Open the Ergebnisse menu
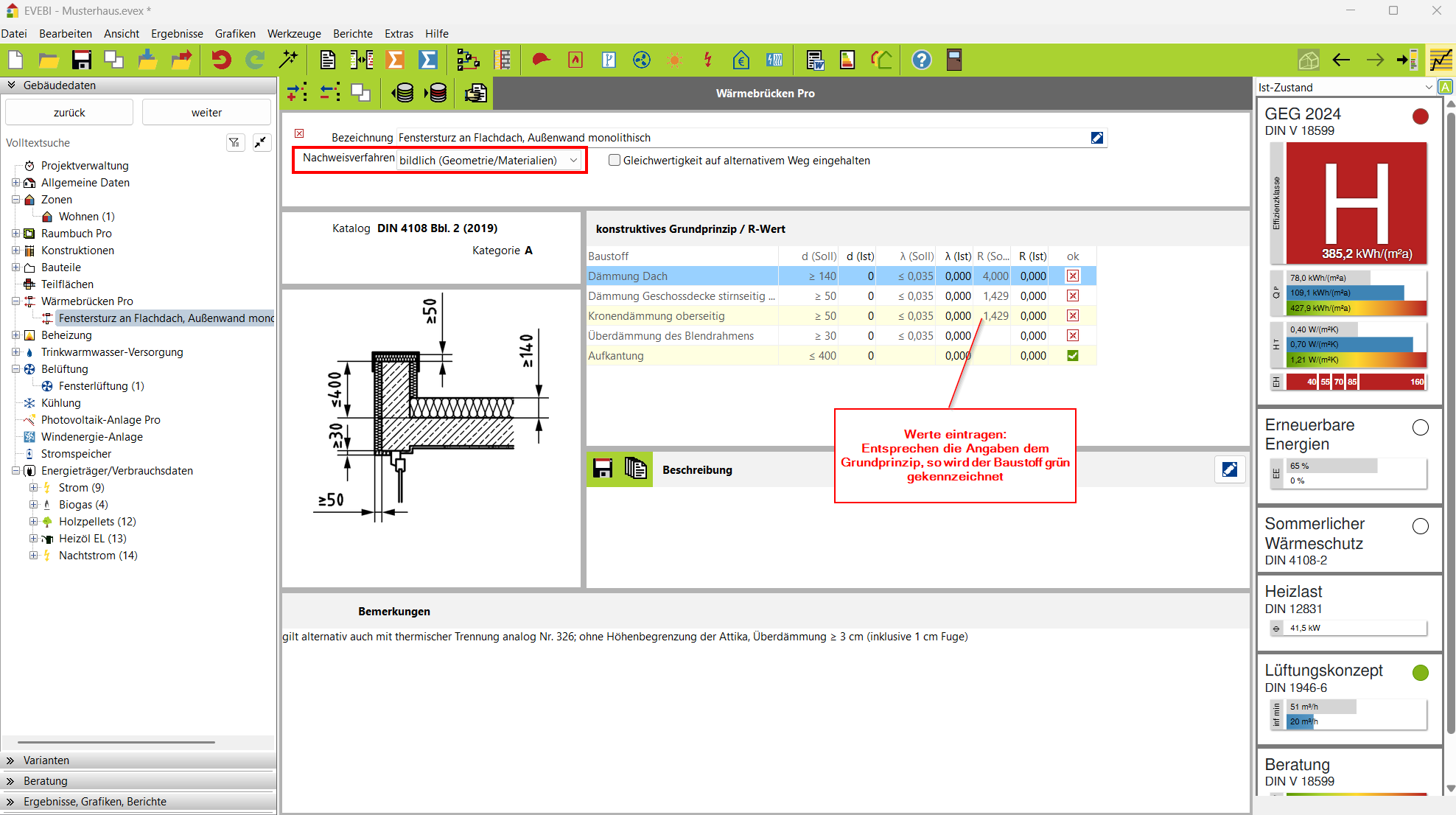 (x=177, y=33)
